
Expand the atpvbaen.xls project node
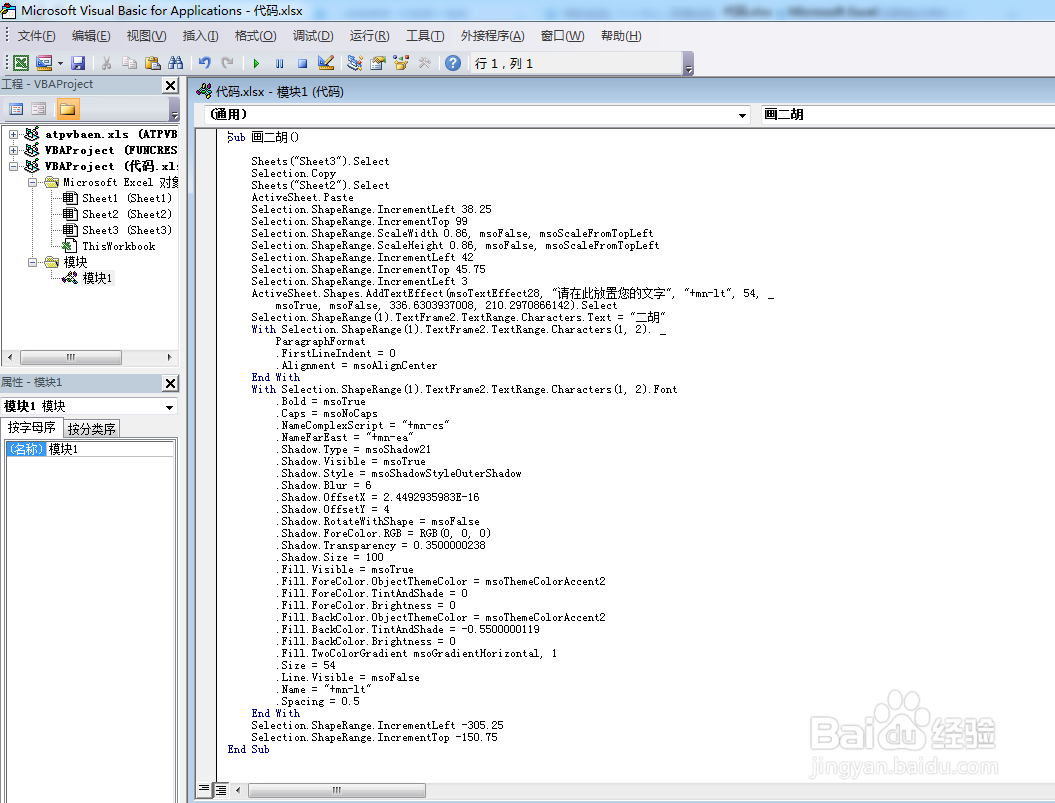tap(13, 134)
